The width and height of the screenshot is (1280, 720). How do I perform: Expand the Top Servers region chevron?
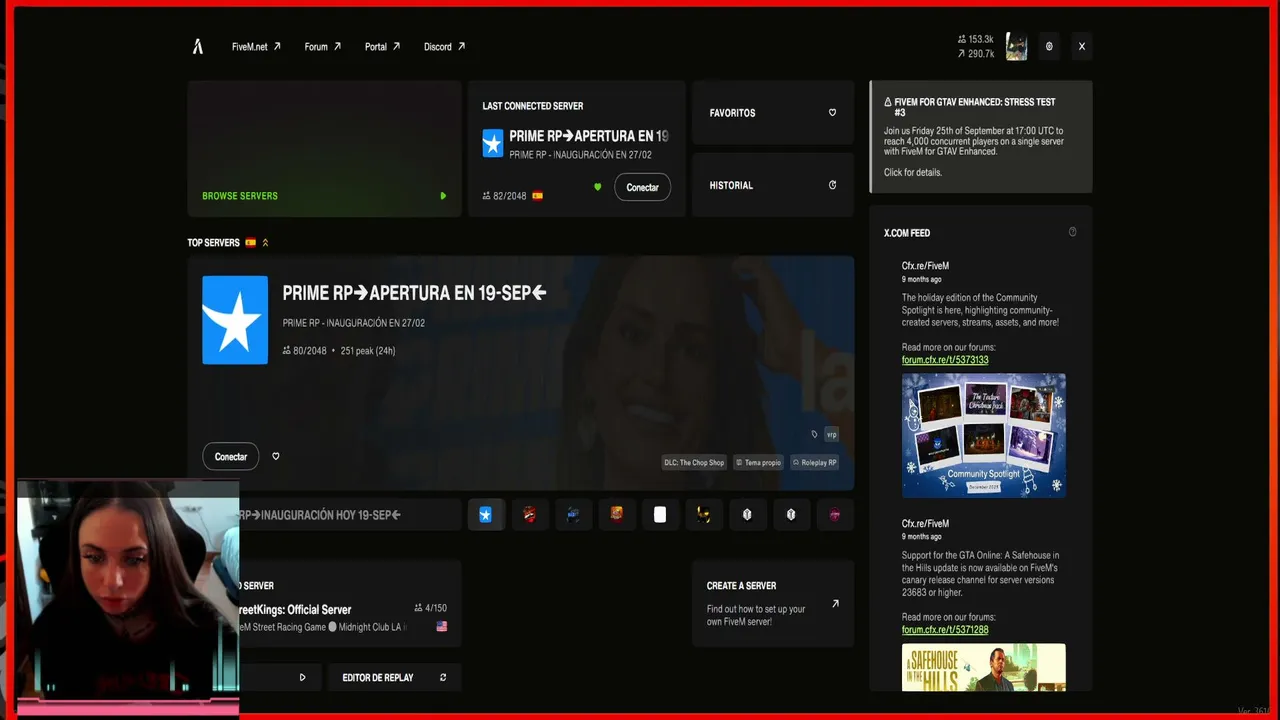265,242
